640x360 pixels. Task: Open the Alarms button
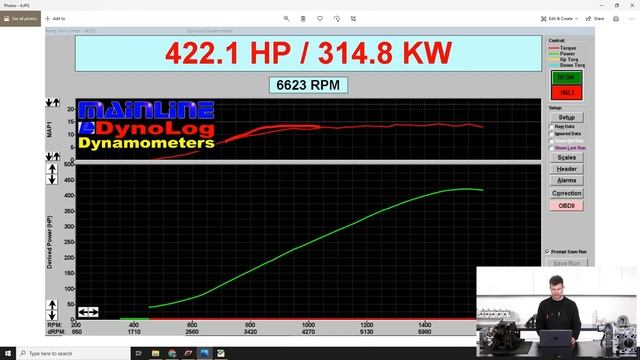567,180
